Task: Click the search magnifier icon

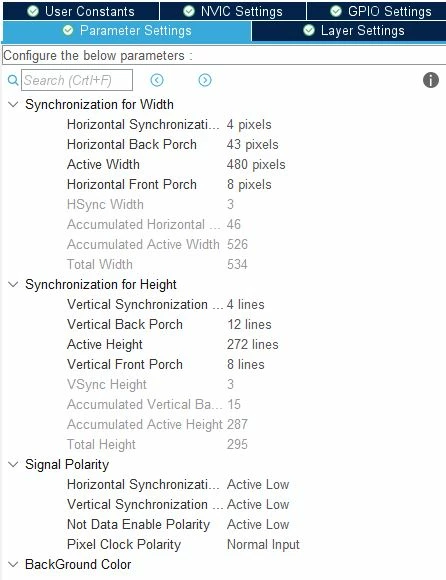Action: click(x=13, y=80)
